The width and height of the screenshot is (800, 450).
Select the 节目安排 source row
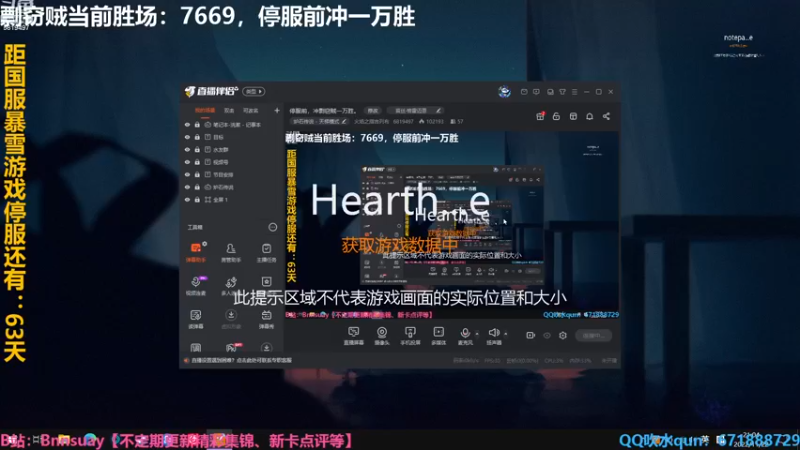click(232, 174)
